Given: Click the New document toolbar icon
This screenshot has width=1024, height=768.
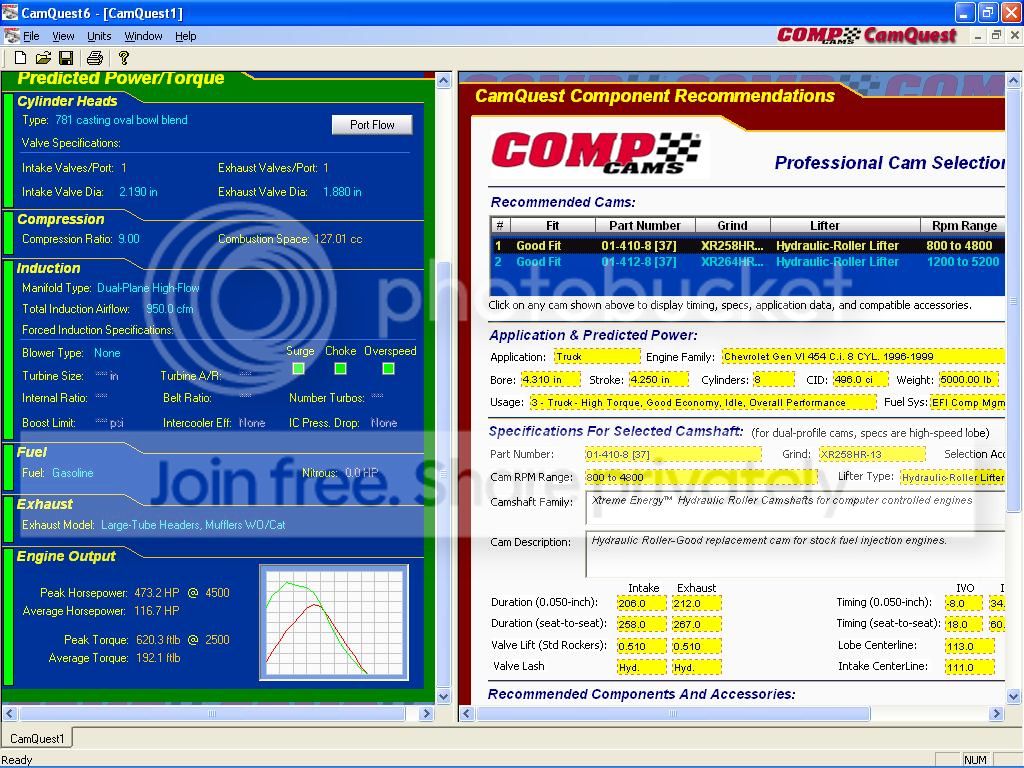Looking at the screenshot, I should [x=20, y=58].
